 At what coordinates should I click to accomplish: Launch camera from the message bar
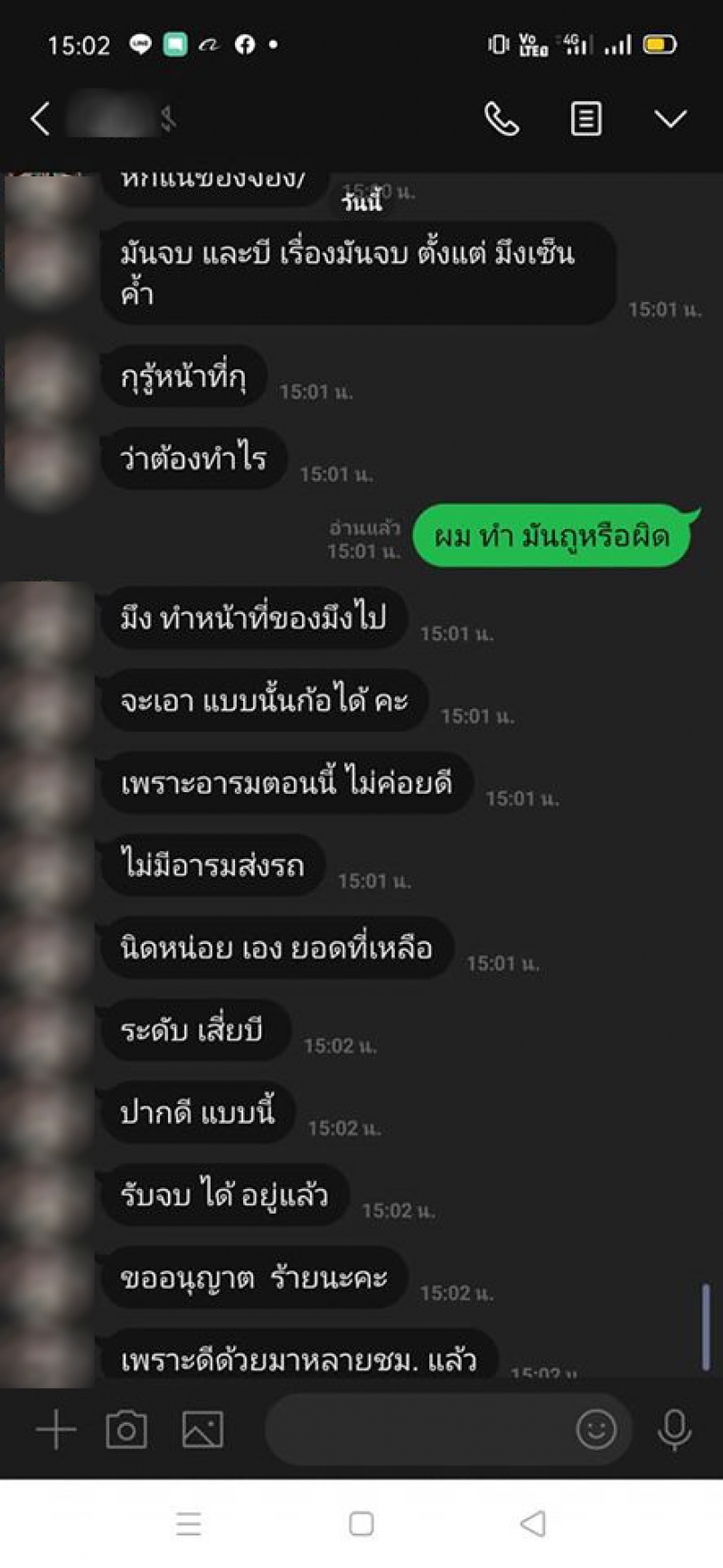(x=127, y=1430)
